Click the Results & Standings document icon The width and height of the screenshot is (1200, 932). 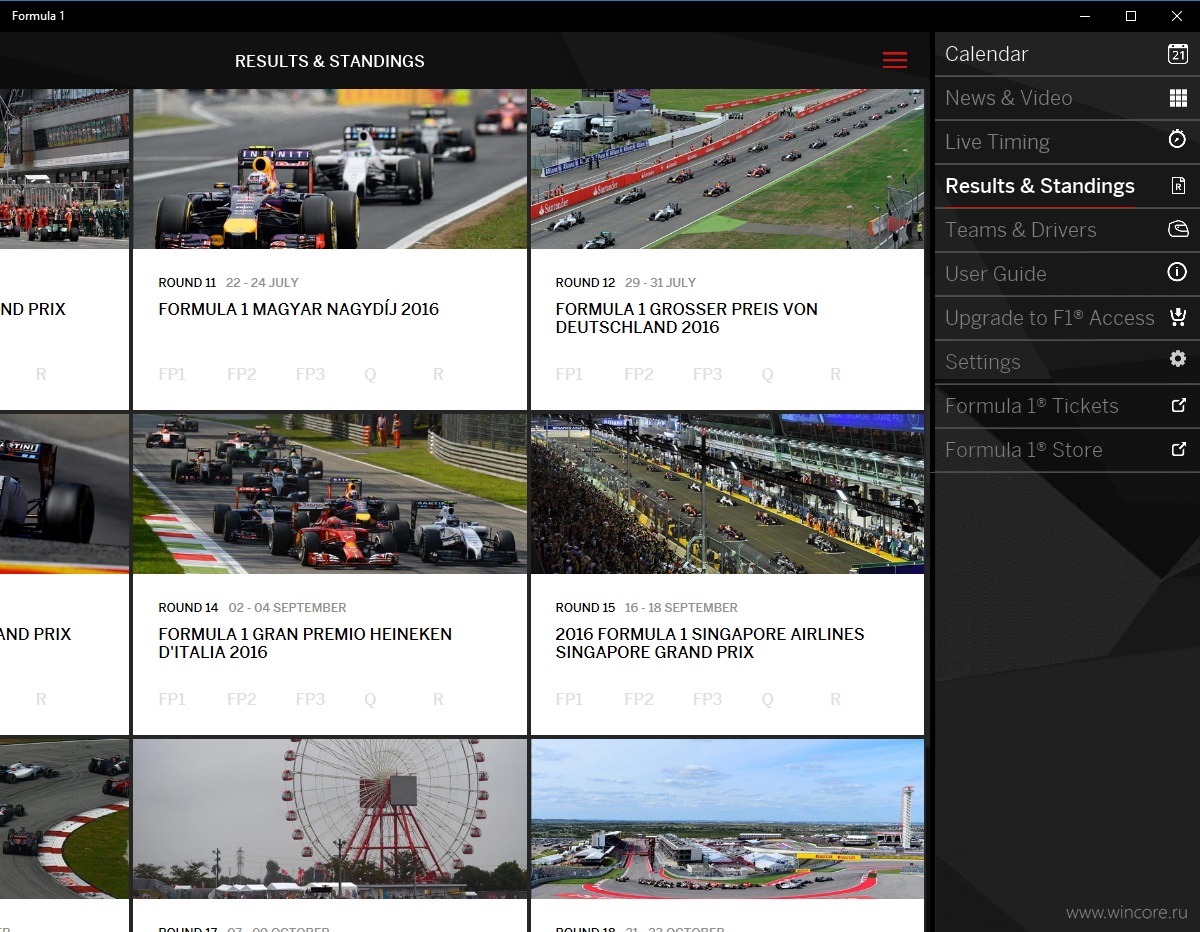tap(1178, 186)
